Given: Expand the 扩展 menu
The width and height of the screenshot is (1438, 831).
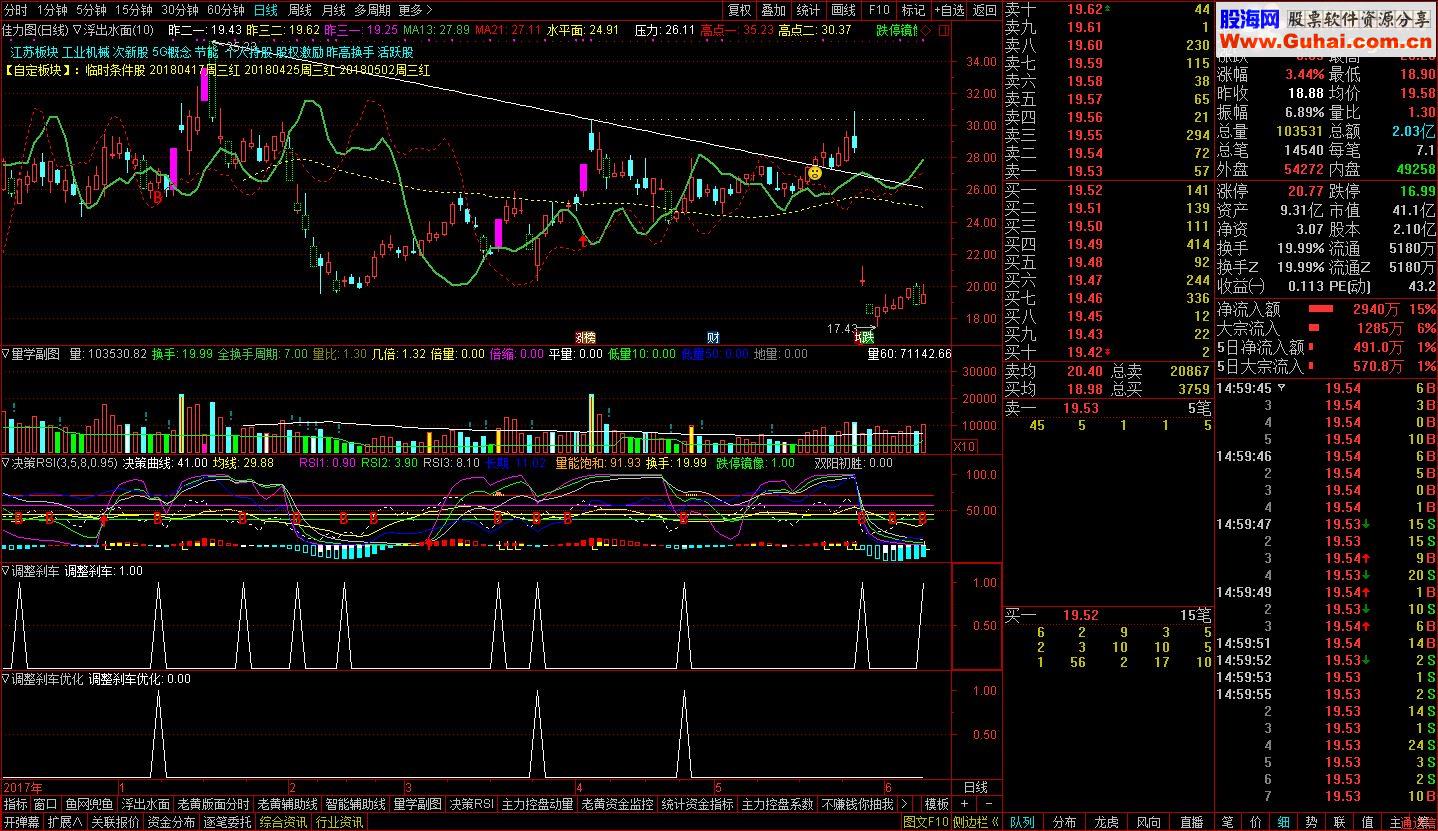Looking at the screenshot, I should [64, 822].
